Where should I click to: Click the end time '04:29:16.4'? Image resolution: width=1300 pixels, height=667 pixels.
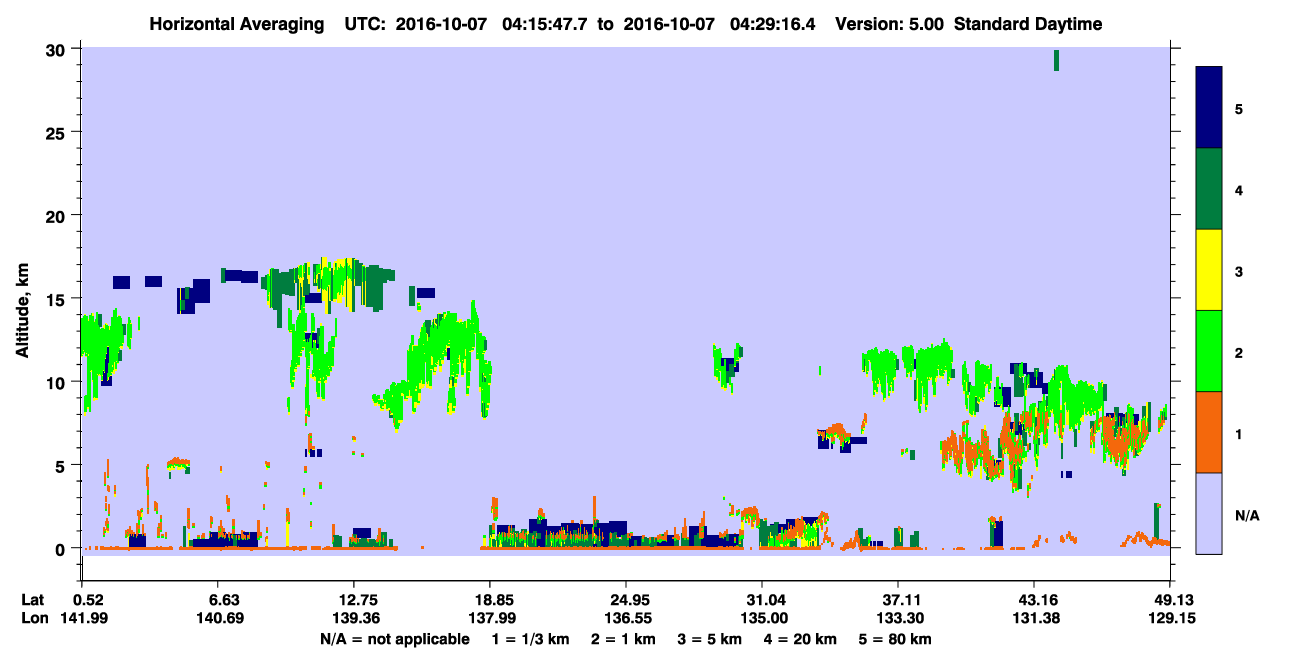(774, 24)
